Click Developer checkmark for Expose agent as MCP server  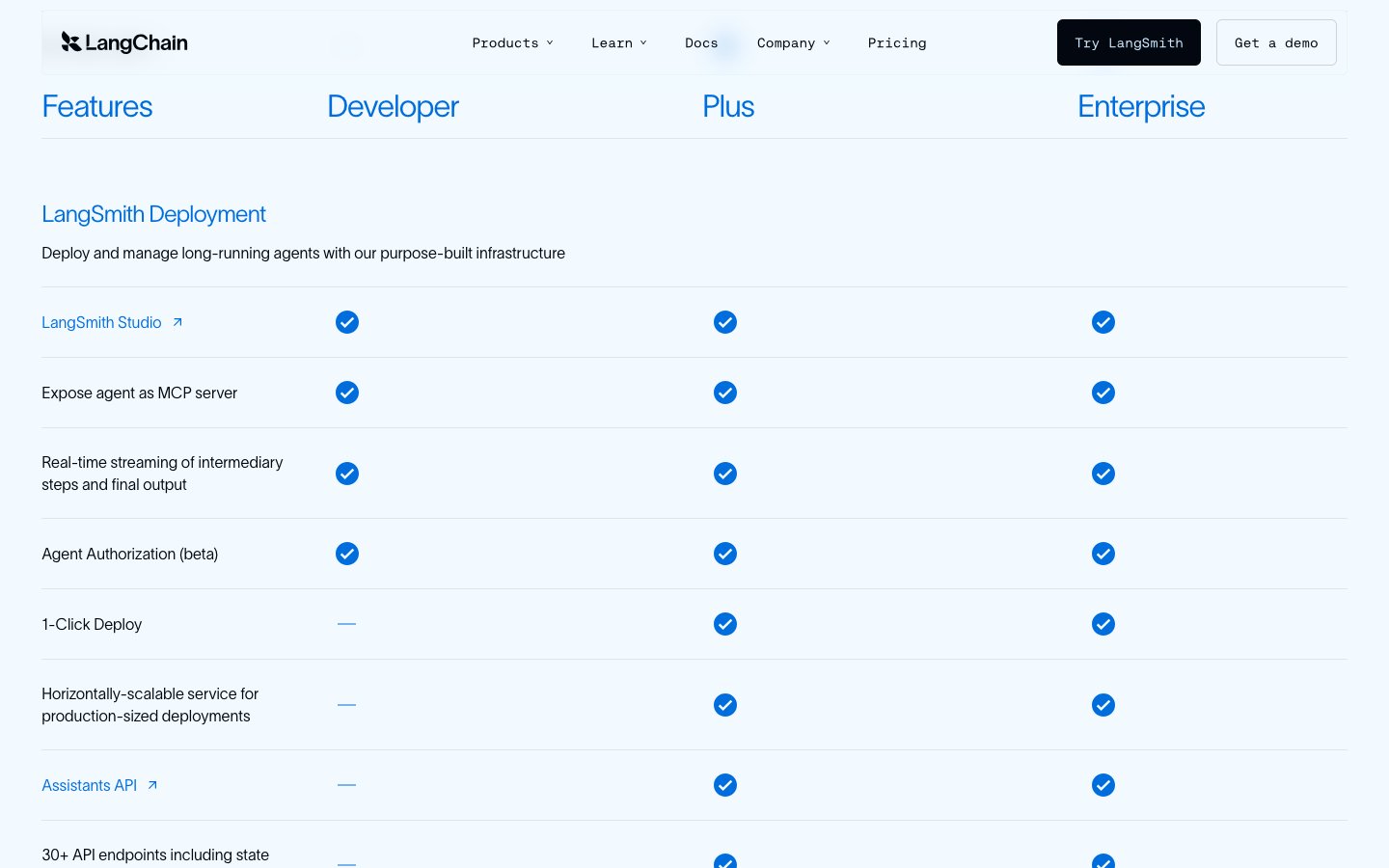[x=347, y=393]
